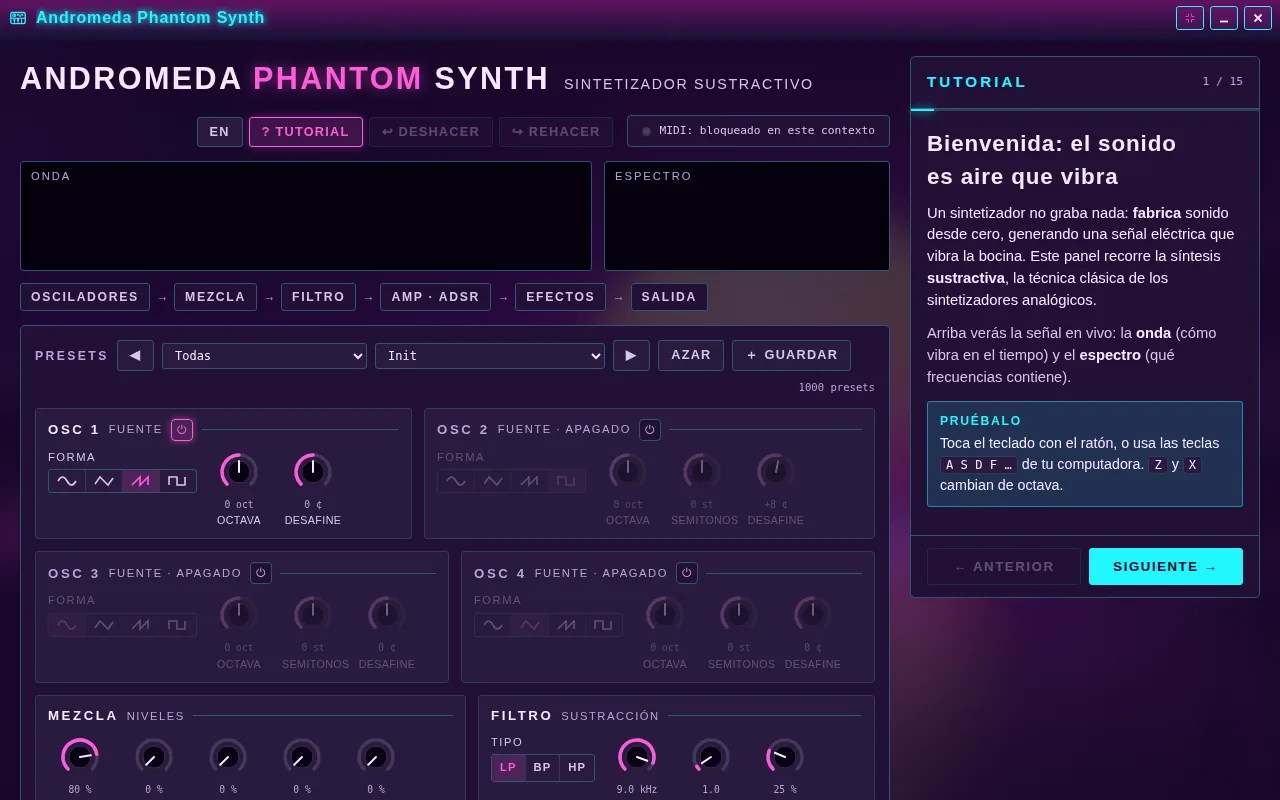1280x800 pixels.
Task: Save the preset with + GUARDAR
Action: 791,355
